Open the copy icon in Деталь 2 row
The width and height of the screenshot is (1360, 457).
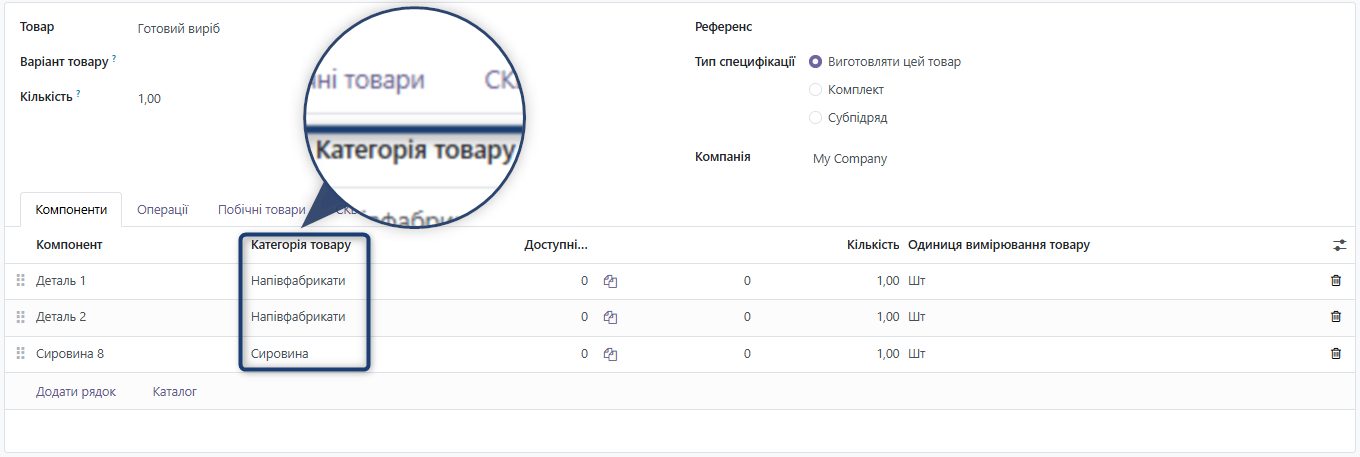point(610,317)
